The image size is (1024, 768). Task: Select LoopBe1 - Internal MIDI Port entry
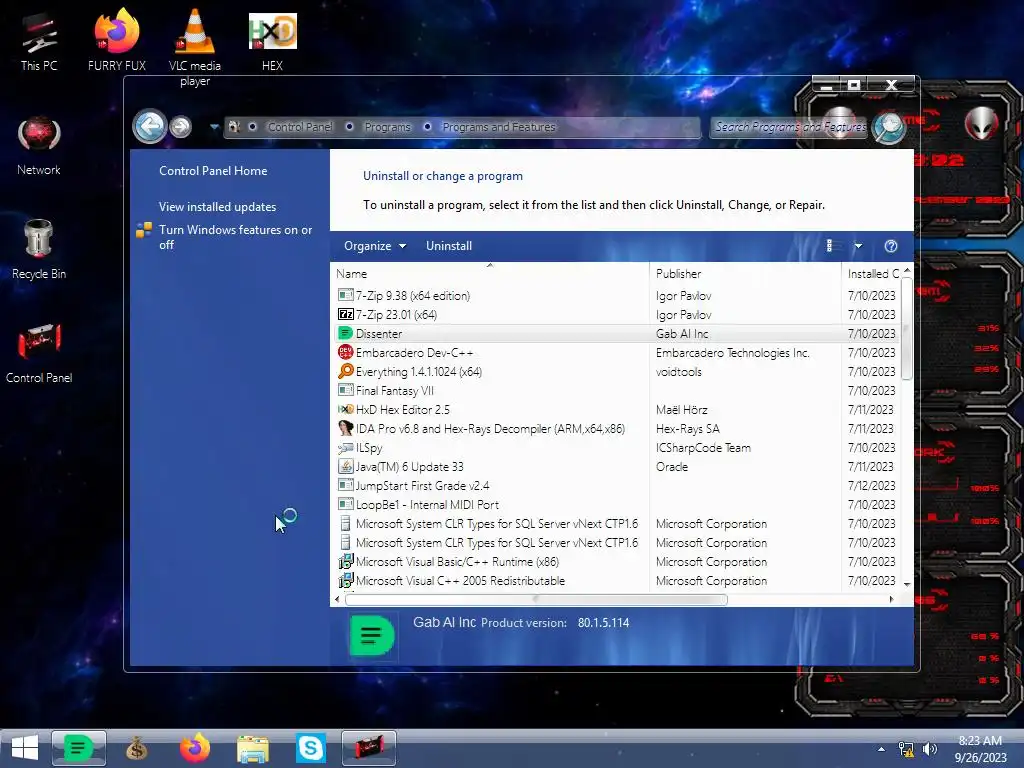pyautogui.click(x=616, y=505)
